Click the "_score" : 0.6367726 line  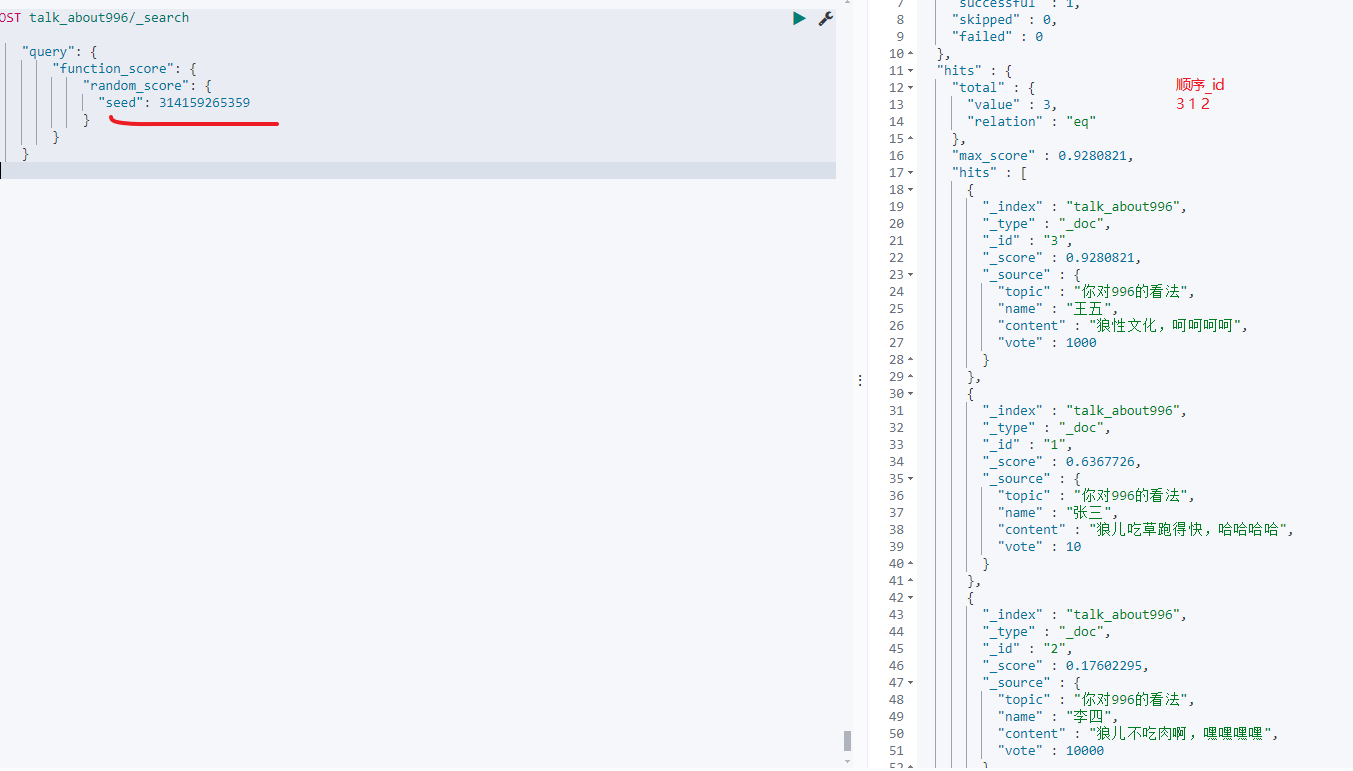[1062, 462]
